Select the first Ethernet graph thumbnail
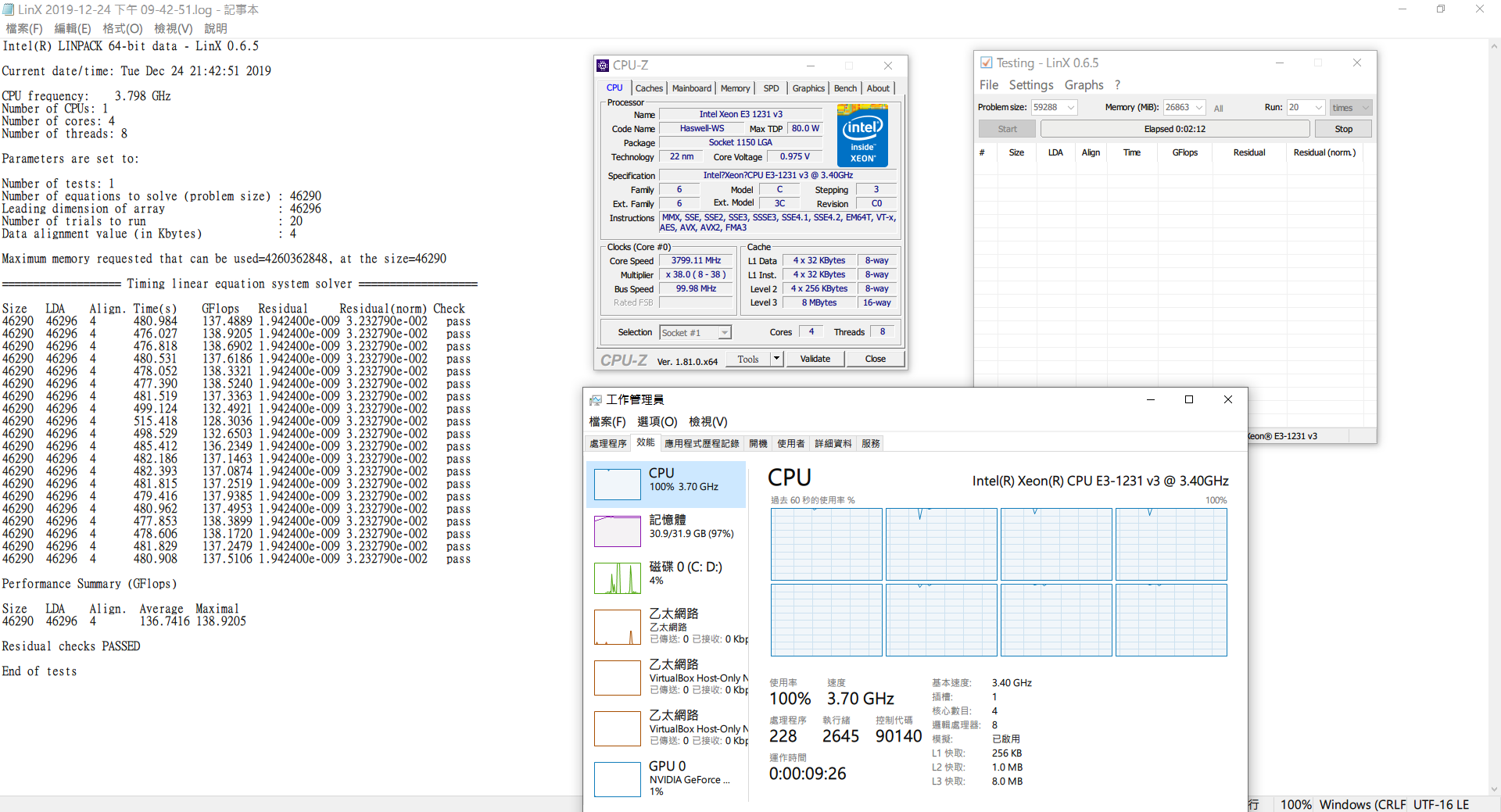1501x812 pixels. [x=618, y=627]
